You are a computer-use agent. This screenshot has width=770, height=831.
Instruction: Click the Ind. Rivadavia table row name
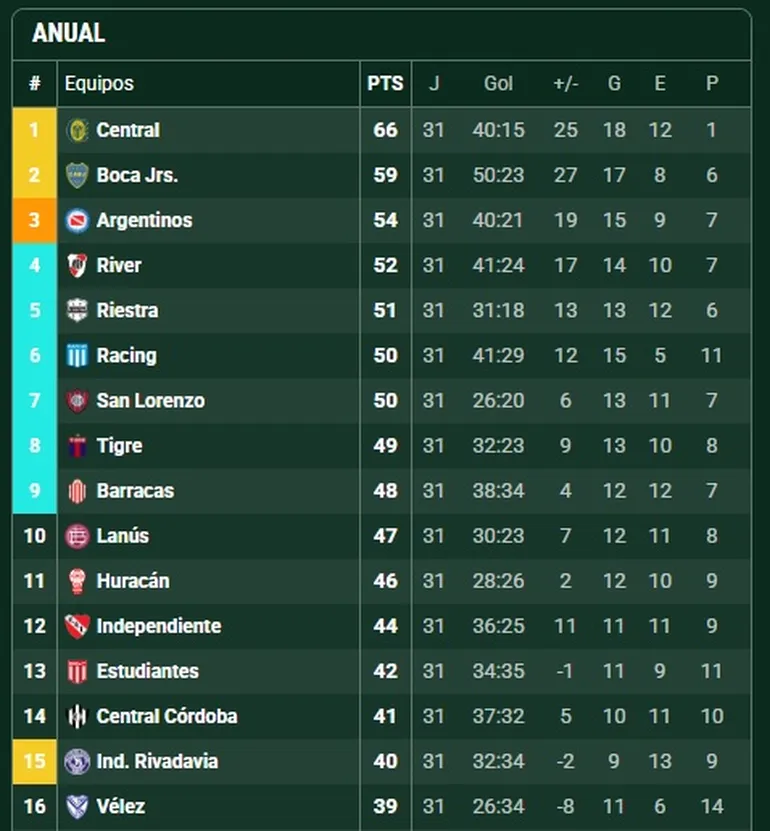(x=157, y=761)
